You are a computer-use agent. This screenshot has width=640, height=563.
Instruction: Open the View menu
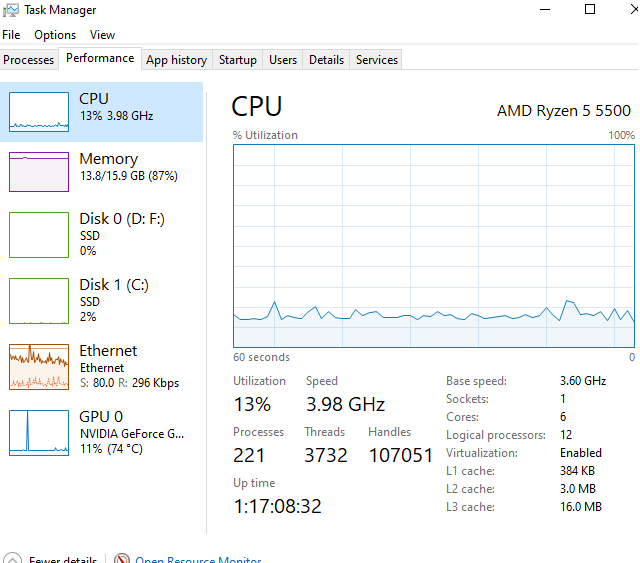(102, 35)
